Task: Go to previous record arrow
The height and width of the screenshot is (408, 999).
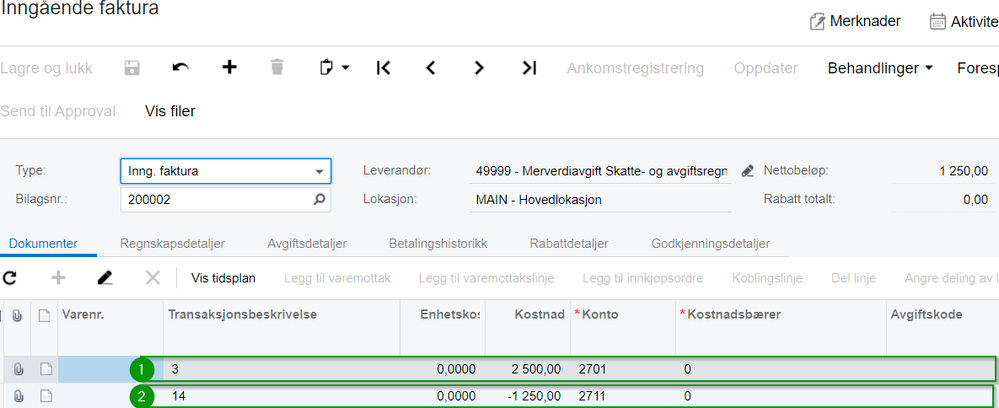Action: [x=431, y=68]
